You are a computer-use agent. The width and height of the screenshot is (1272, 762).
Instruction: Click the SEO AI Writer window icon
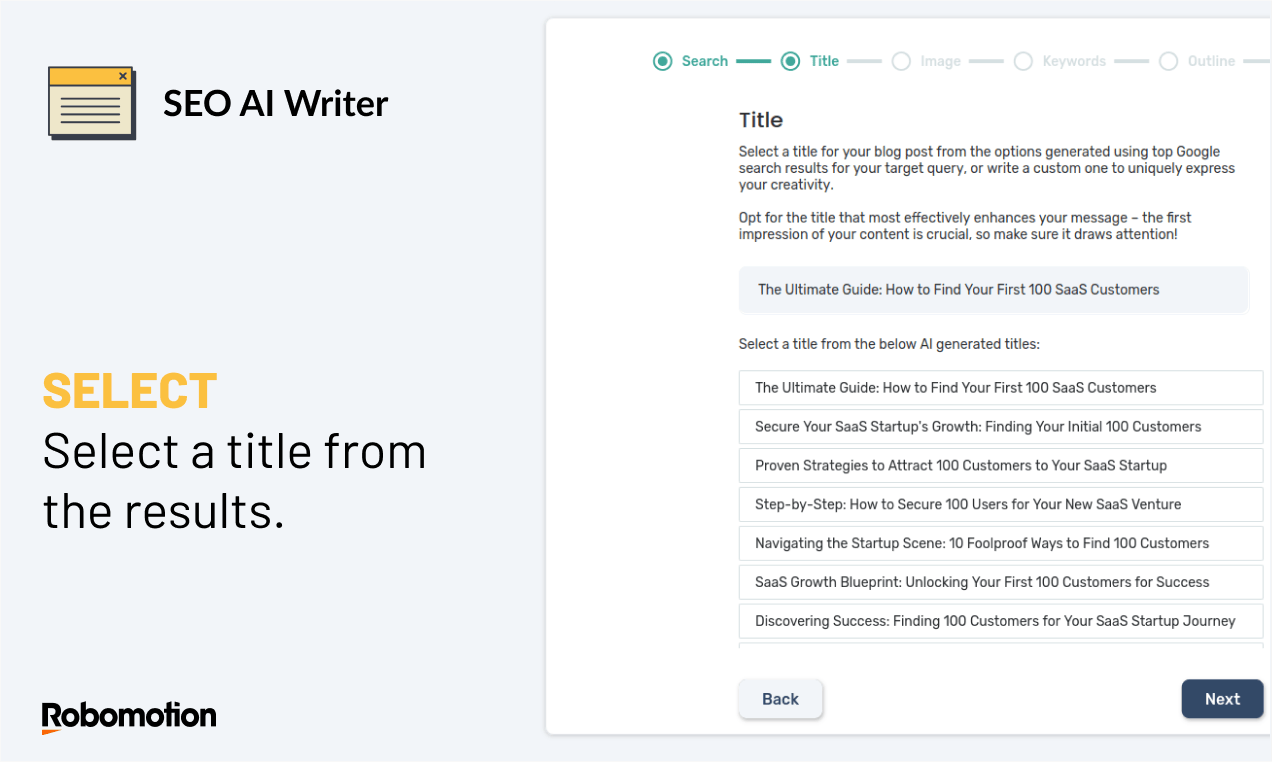pyautogui.click(x=92, y=102)
